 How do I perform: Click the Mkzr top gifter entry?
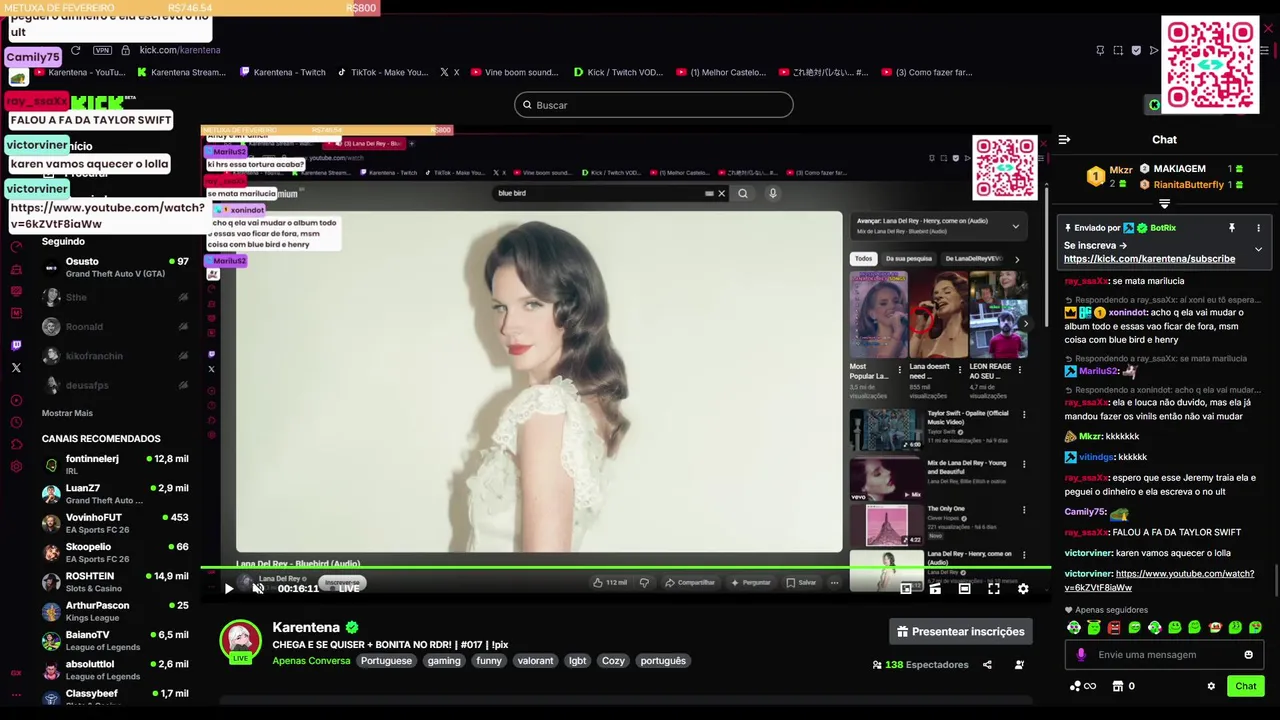[1110, 176]
